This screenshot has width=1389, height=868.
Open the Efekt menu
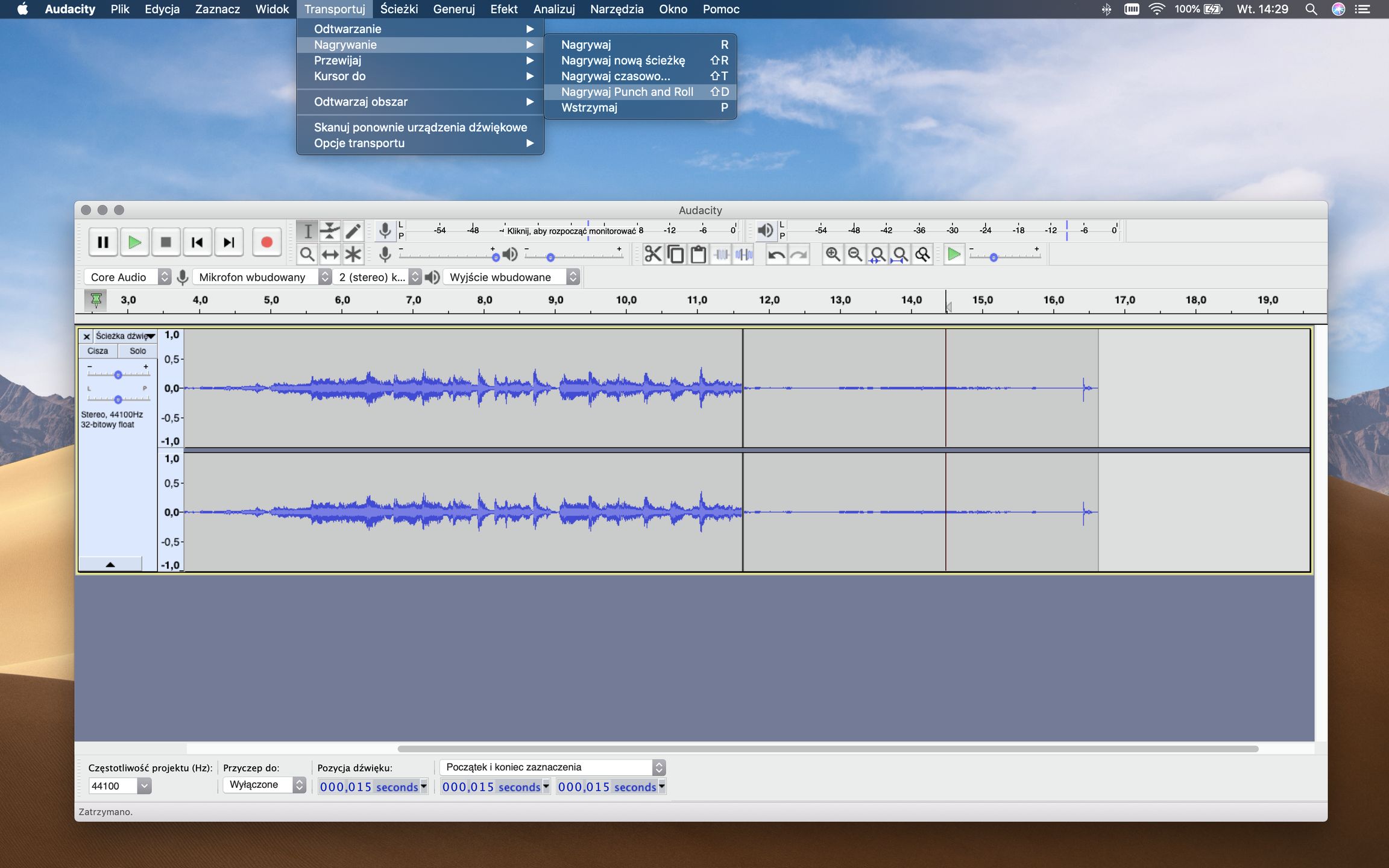tap(503, 9)
